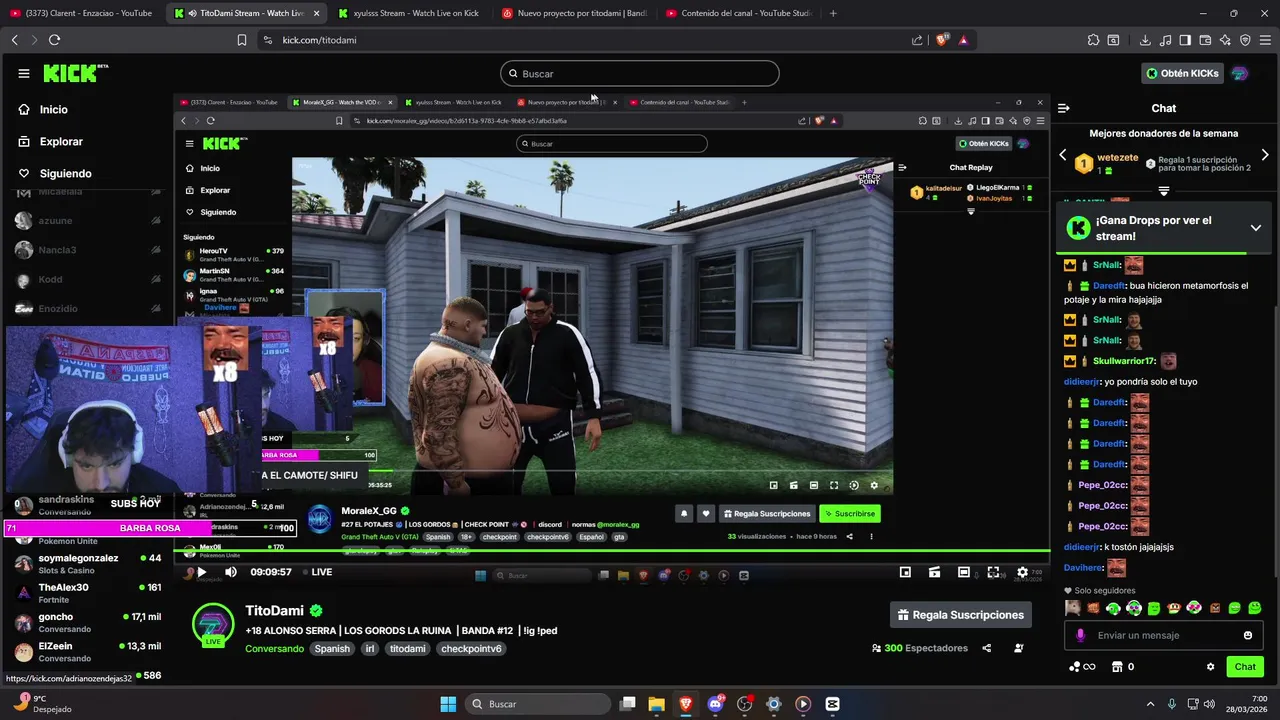
Task: Switch to Contenido del canal tab
Action: point(739,13)
